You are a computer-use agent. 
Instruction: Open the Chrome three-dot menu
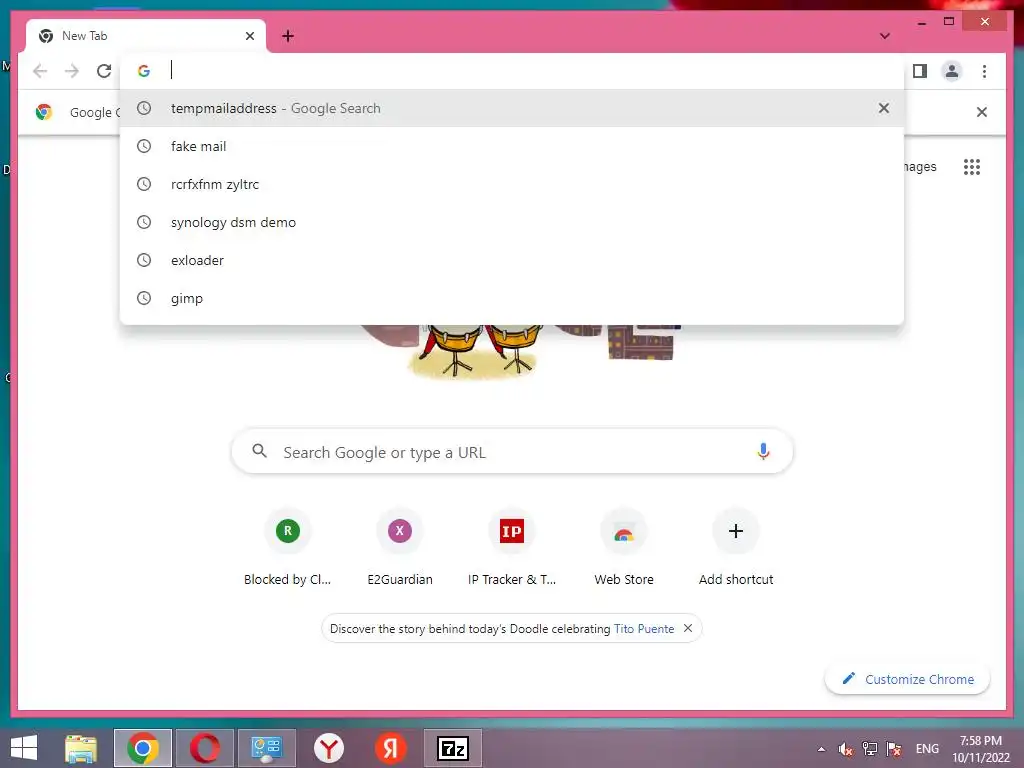pyautogui.click(x=984, y=71)
